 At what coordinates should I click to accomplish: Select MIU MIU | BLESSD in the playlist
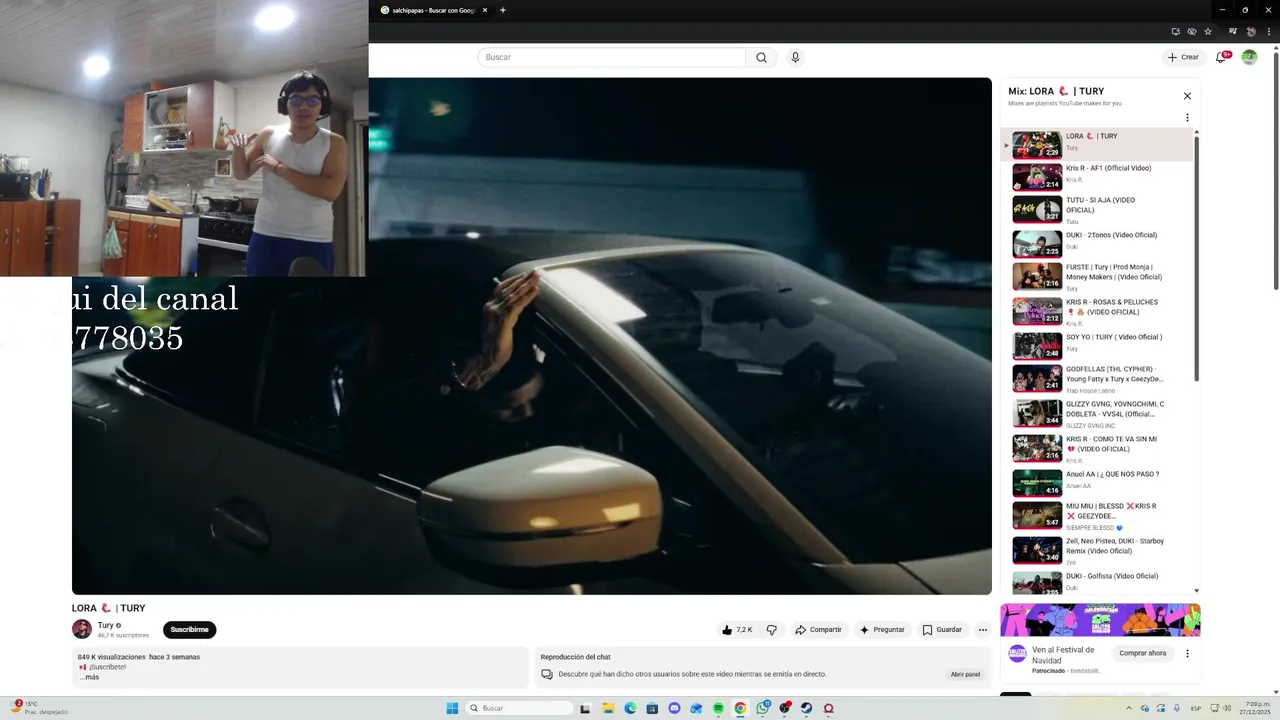pyautogui.click(x=1098, y=516)
